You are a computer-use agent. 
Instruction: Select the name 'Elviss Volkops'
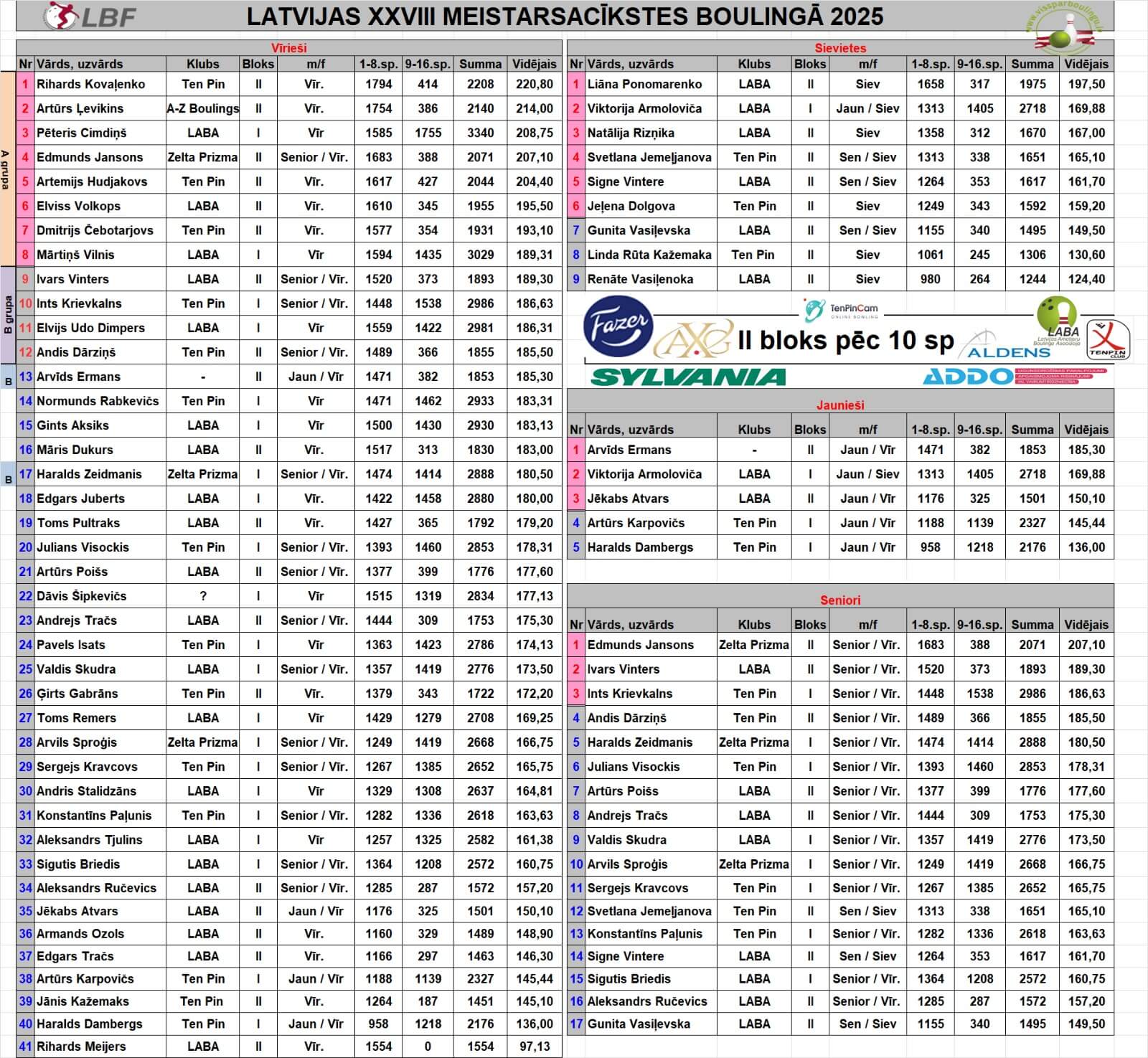pos(78,206)
